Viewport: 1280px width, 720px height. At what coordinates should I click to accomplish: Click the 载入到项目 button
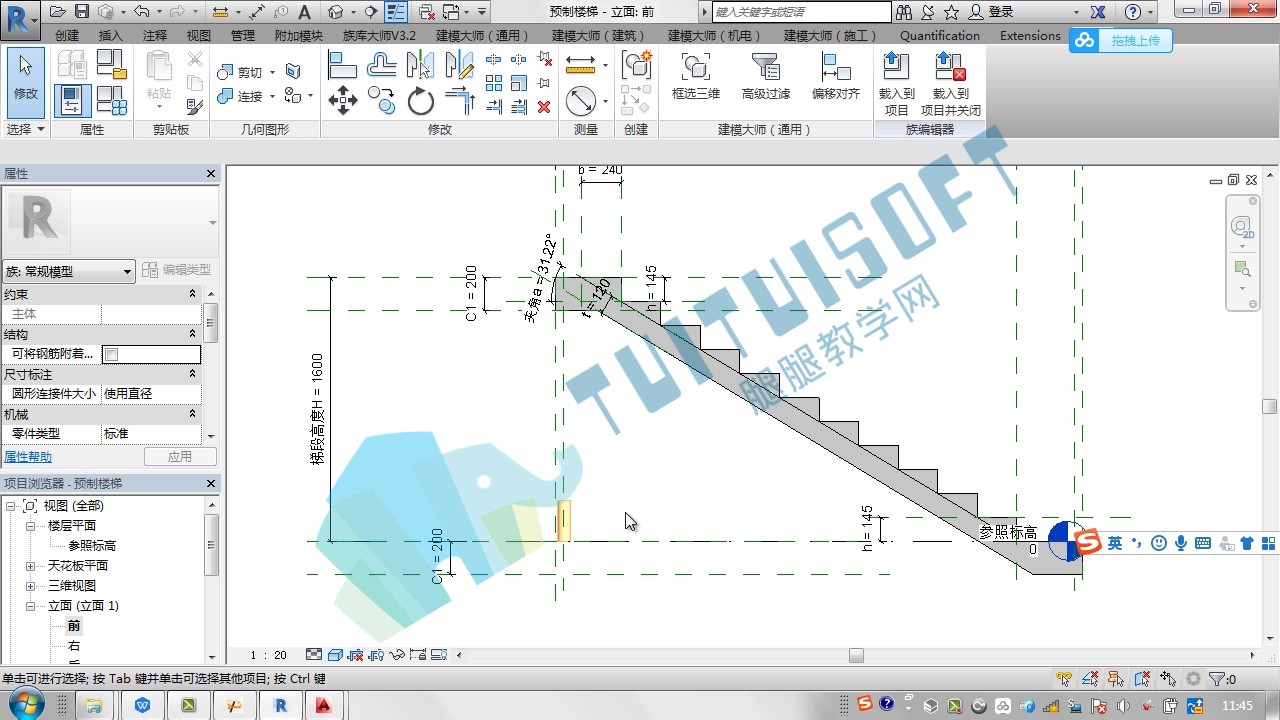point(897,84)
